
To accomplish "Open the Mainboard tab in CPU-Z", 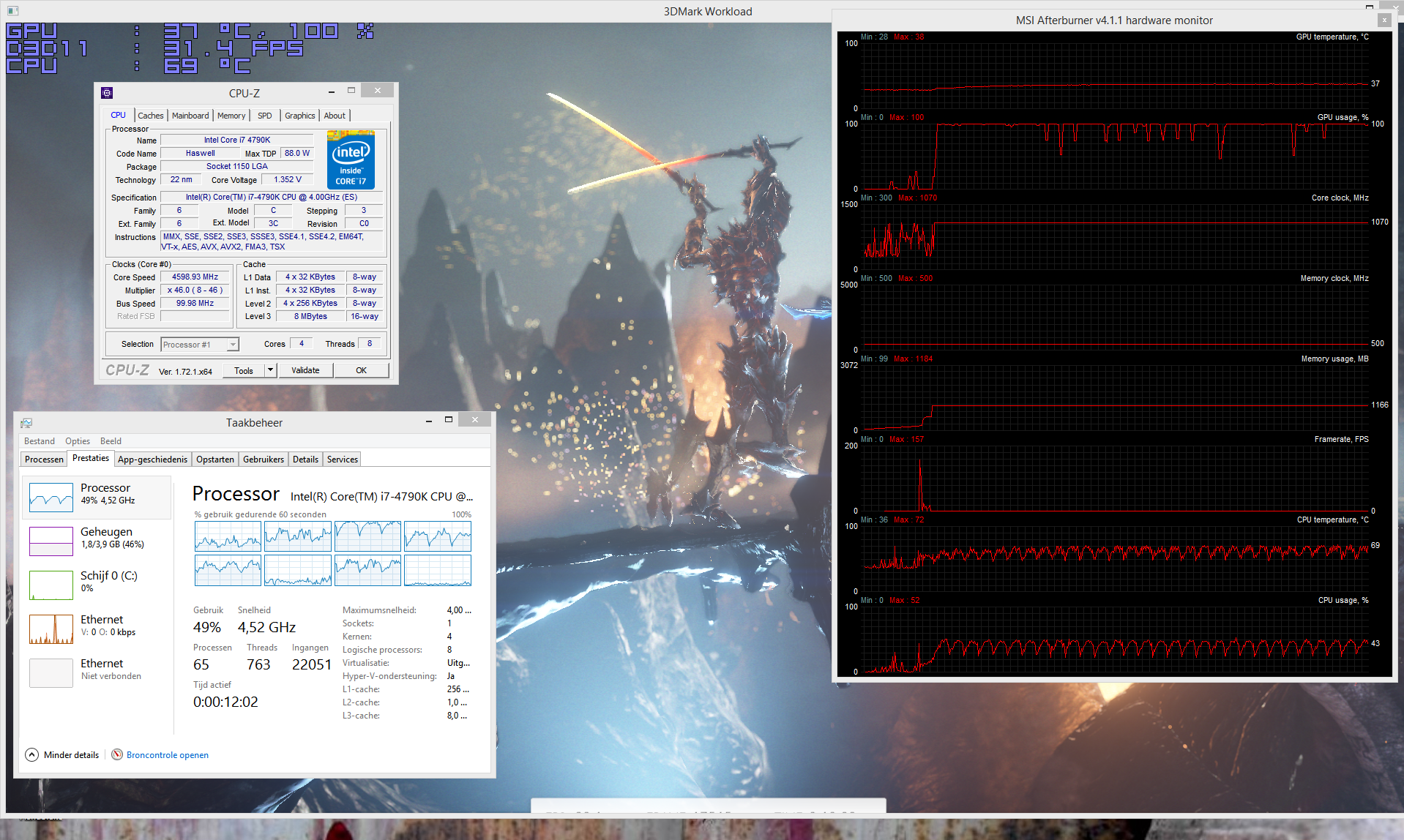I will coord(190,116).
